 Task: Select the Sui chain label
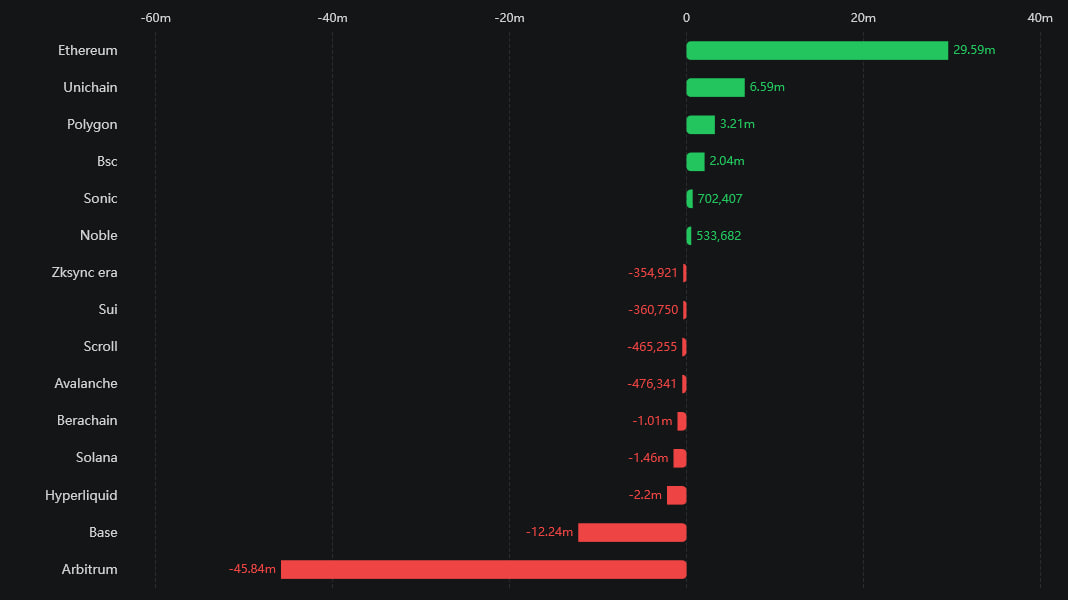click(x=108, y=309)
